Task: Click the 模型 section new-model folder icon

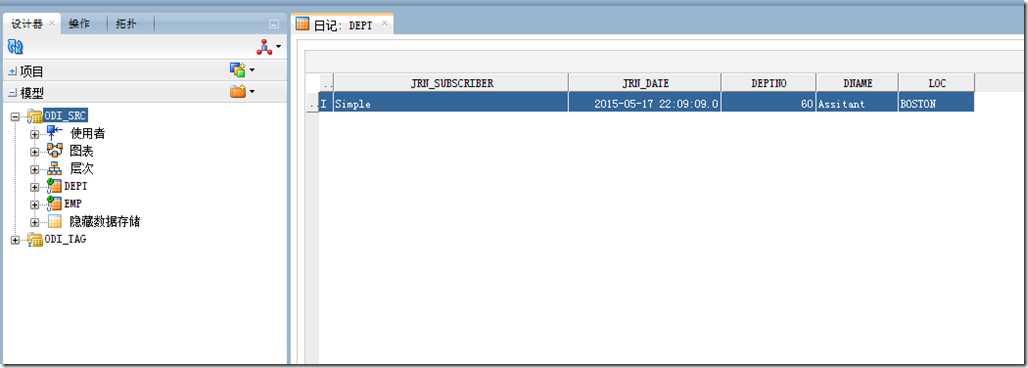Action: pyautogui.click(x=237, y=92)
